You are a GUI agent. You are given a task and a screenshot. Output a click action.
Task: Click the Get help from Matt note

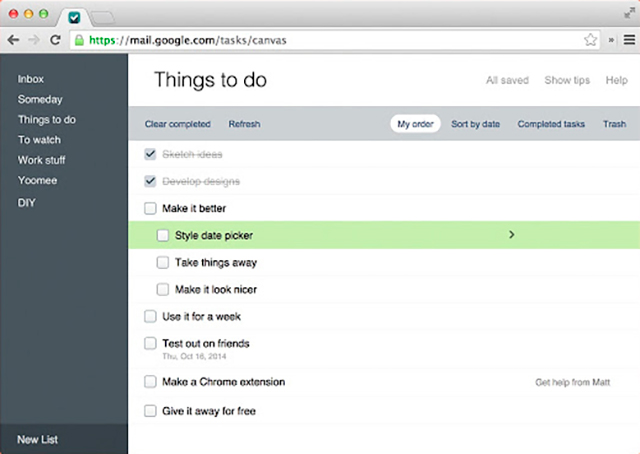click(x=573, y=382)
